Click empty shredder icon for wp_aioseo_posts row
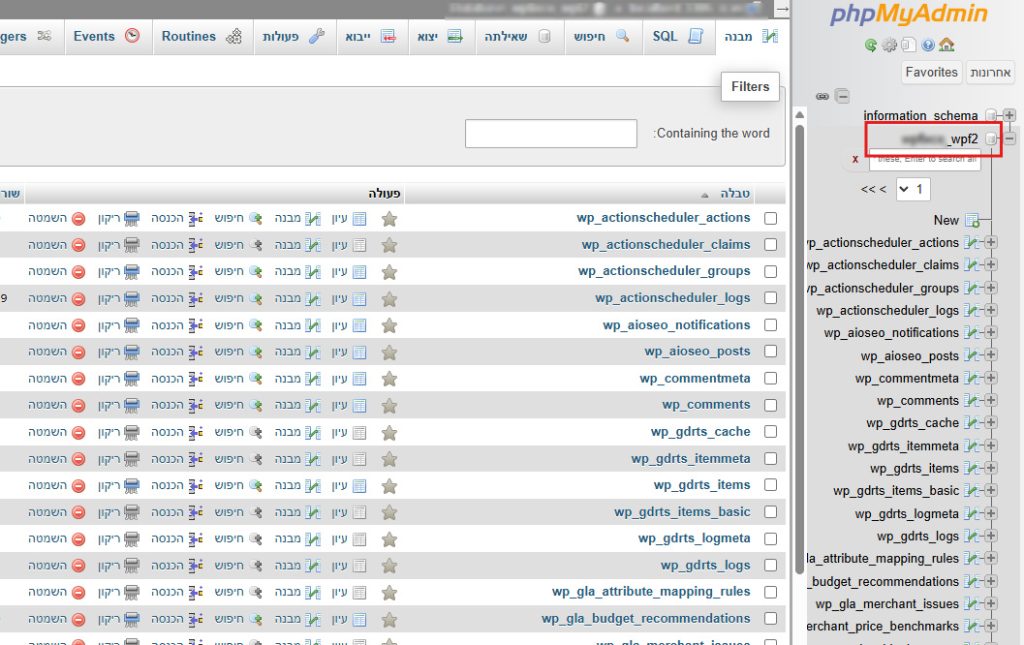This screenshot has height=645, width=1024. (x=132, y=352)
